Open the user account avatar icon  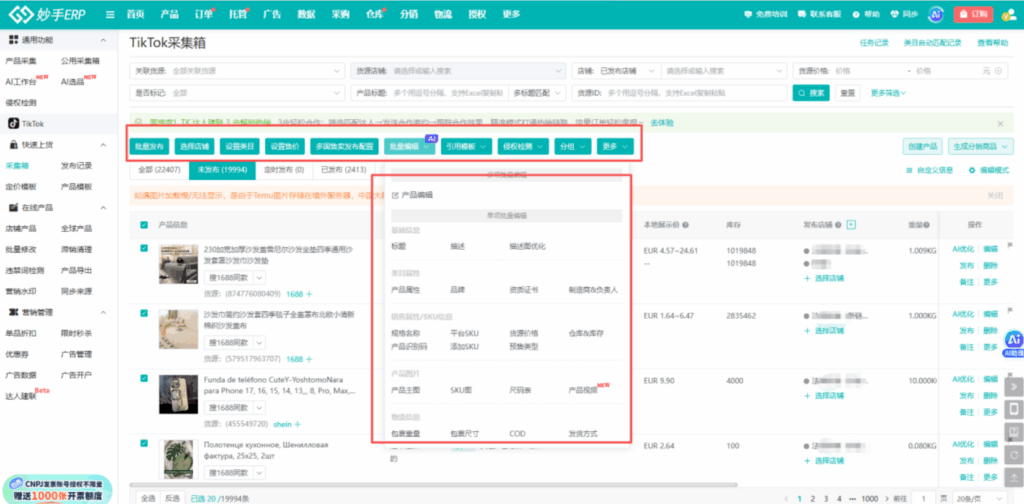click(x=1008, y=14)
